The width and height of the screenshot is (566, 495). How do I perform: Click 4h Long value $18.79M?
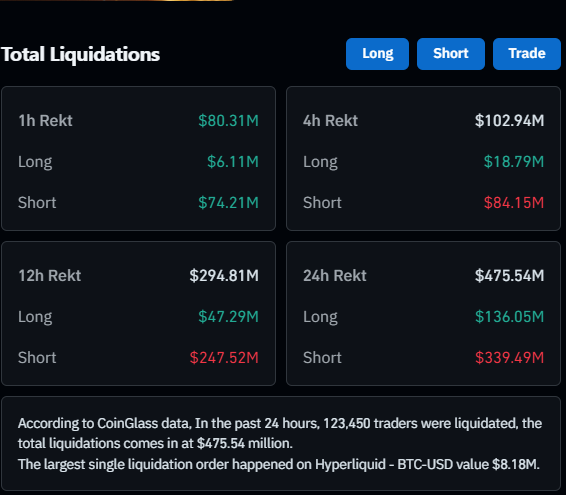coord(514,161)
